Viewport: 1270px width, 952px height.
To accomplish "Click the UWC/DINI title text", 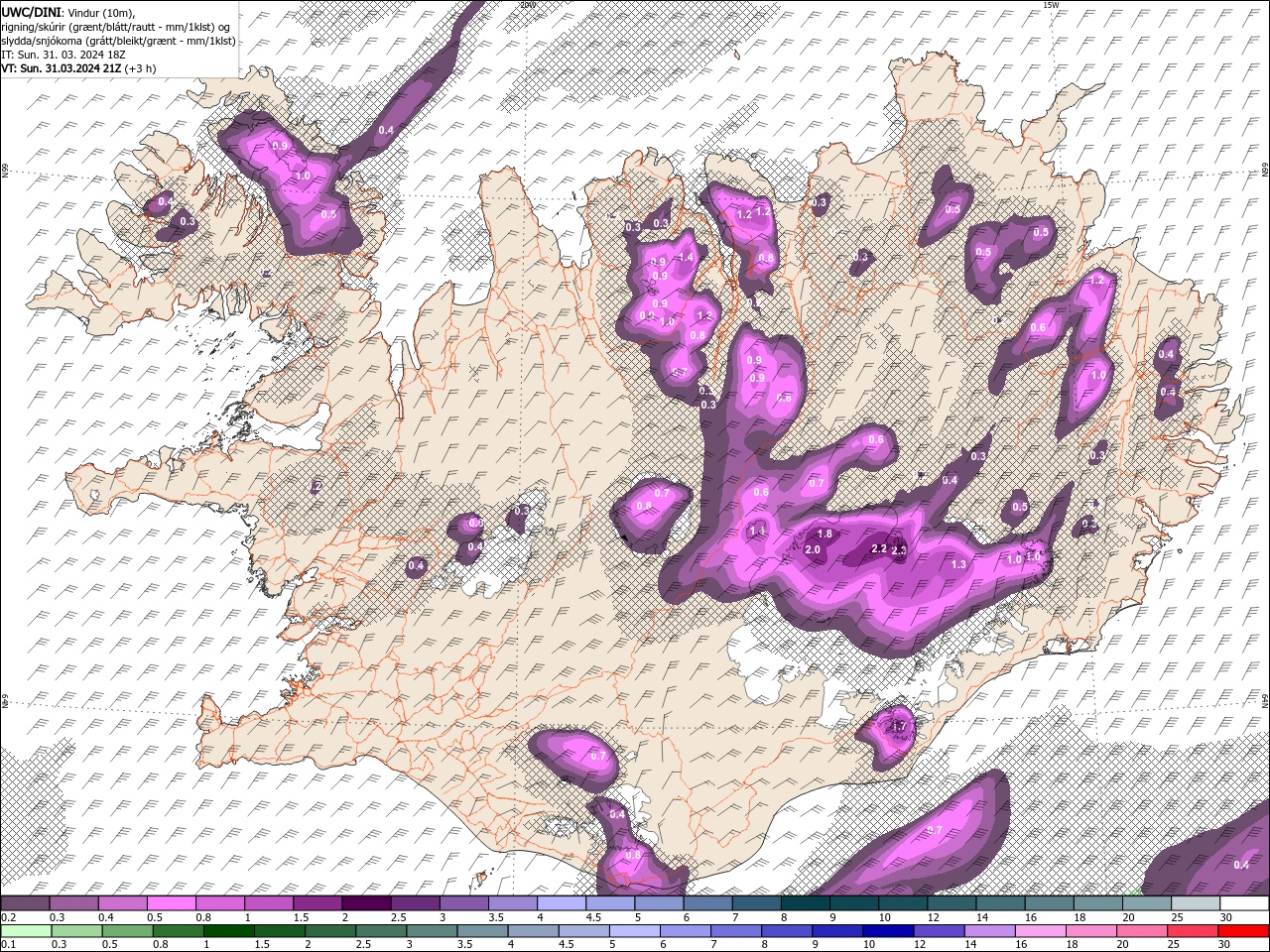I will [x=31, y=12].
